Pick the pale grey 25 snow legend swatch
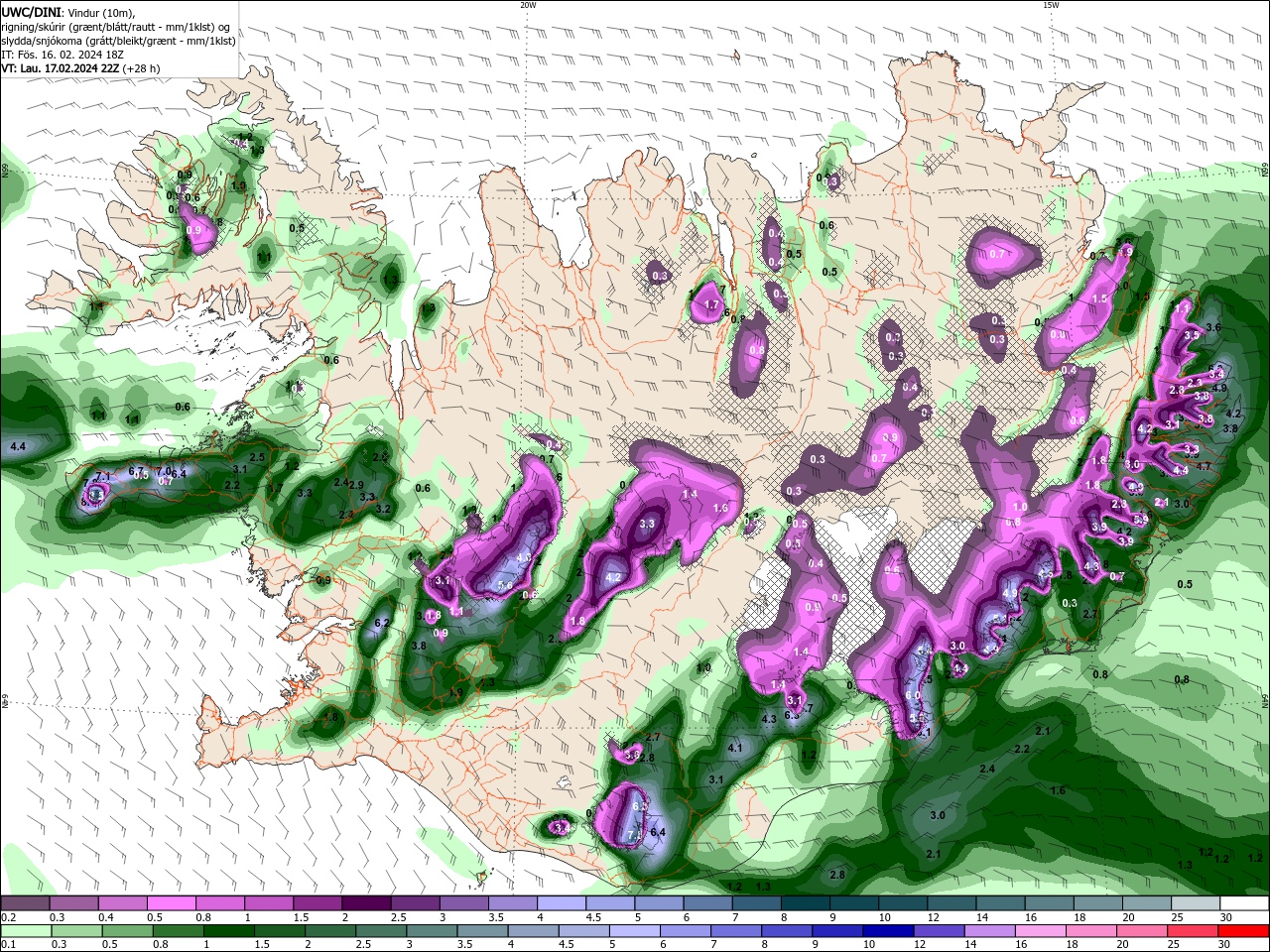The width and height of the screenshot is (1270, 952). pos(1197,903)
